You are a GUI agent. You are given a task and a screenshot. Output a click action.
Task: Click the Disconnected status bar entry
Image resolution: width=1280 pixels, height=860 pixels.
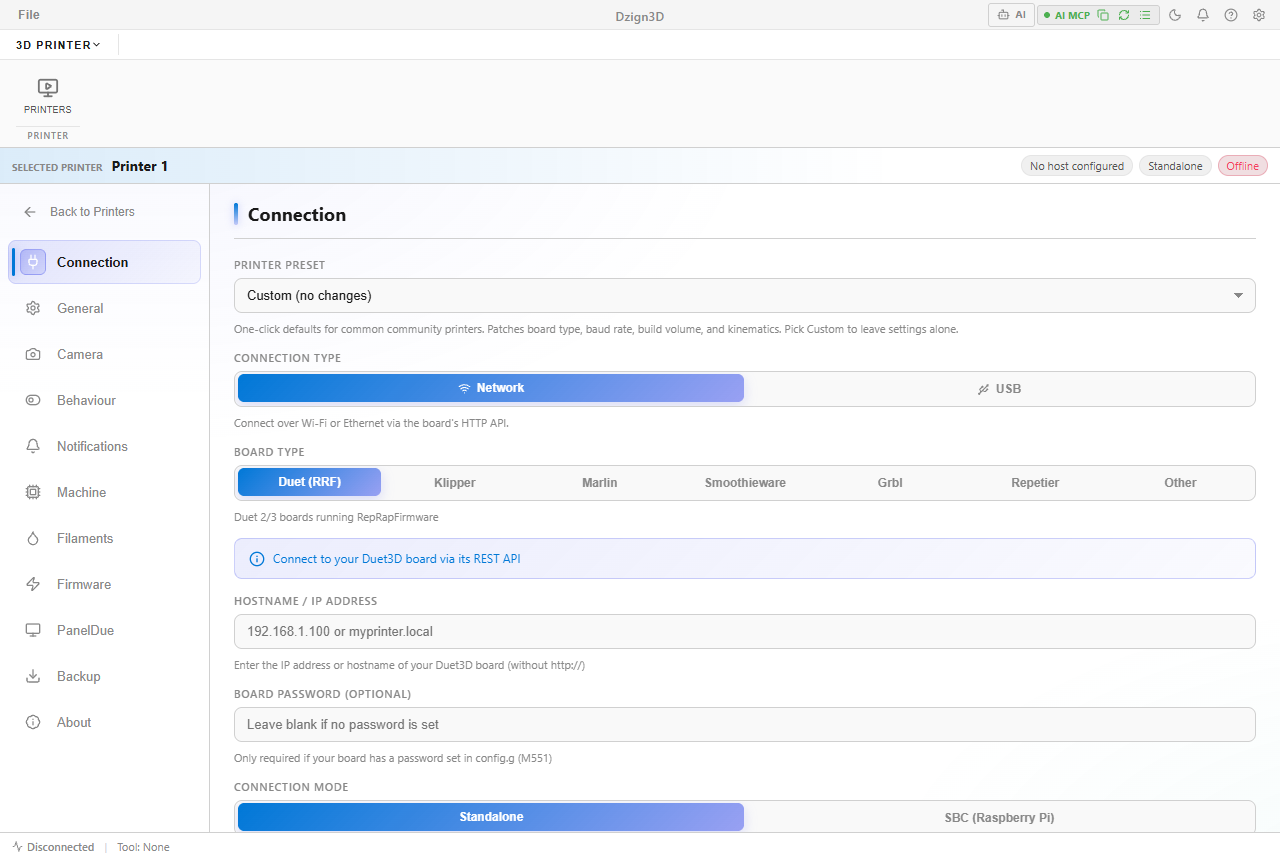click(53, 847)
